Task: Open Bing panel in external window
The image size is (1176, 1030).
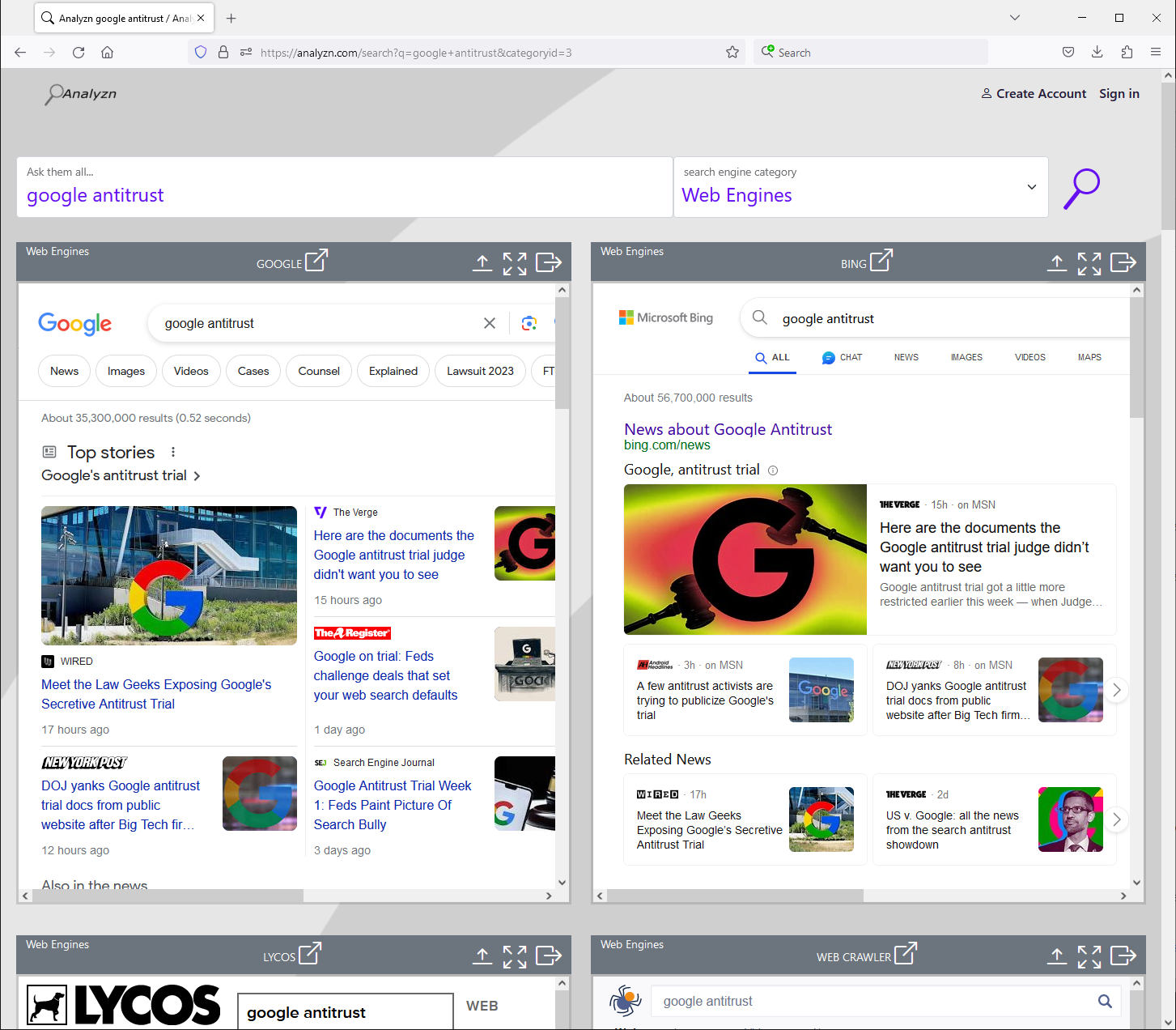Action: (881, 260)
